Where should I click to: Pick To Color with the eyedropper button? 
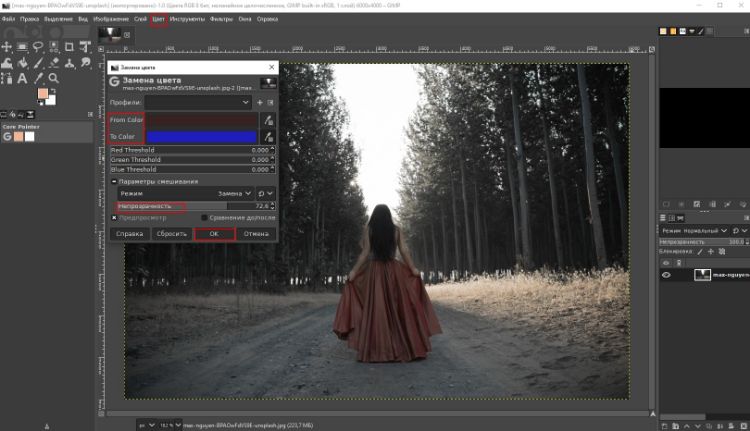268,137
